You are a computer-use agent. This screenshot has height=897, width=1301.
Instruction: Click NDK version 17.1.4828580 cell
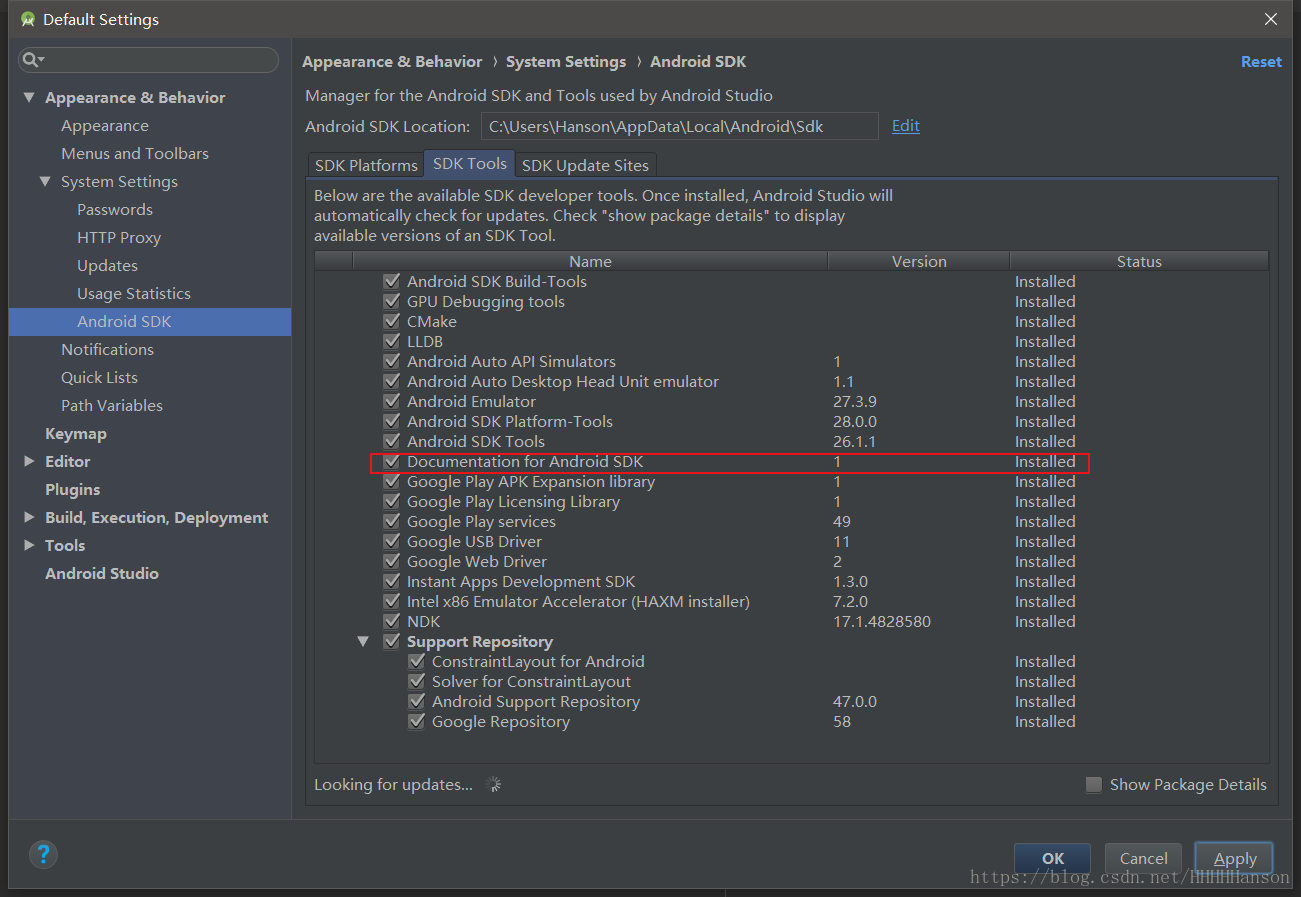click(882, 621)
